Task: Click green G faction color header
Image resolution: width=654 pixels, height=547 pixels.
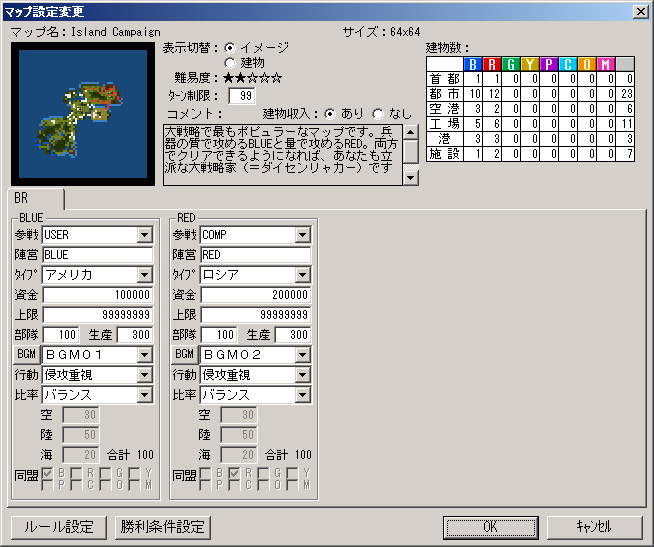Action: pos(511,64)
